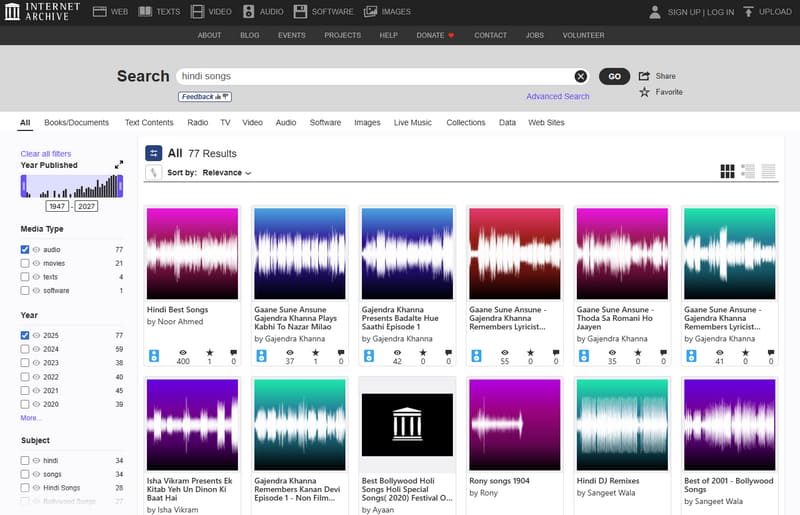Select the Live Music tab
The width and height of the screenshot is (800, 515).
pos(413,122)
